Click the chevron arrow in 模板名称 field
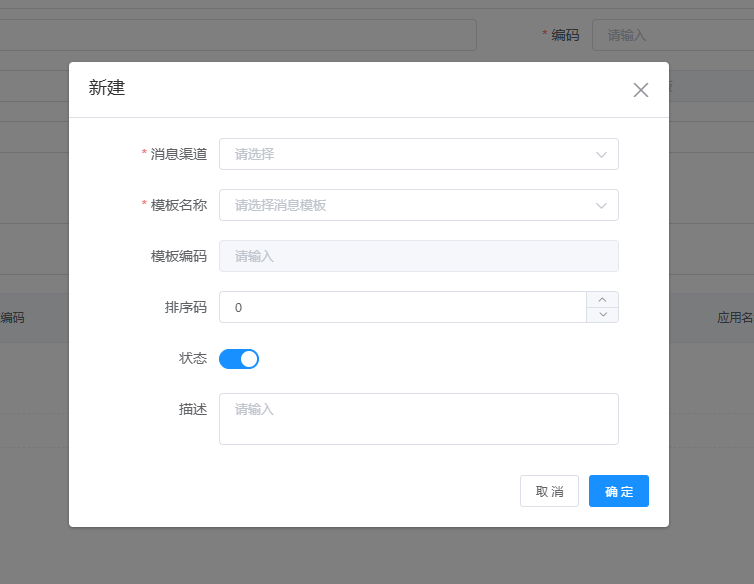The width and height of the screenshot is (754, 584). [601, 205]
